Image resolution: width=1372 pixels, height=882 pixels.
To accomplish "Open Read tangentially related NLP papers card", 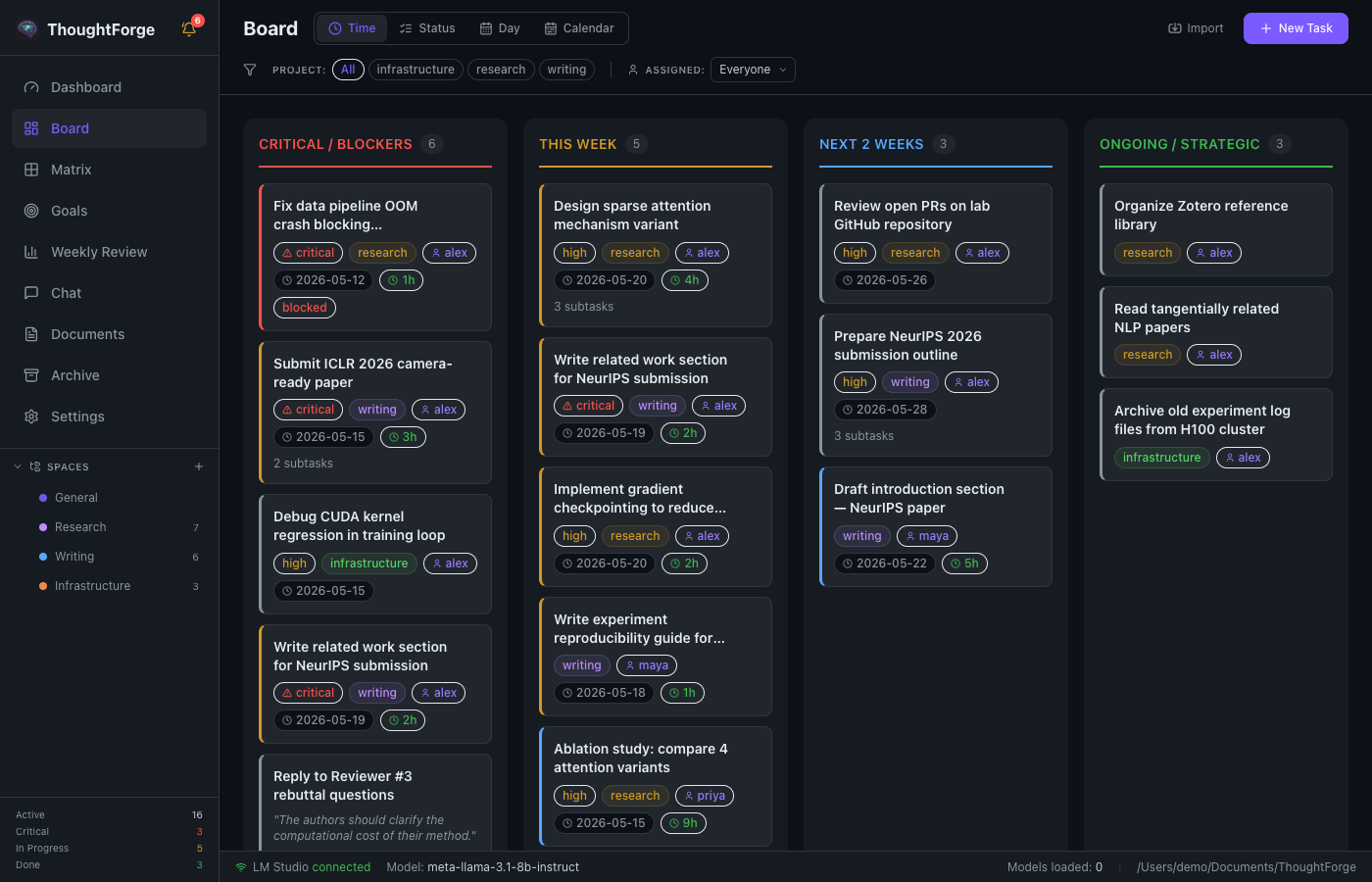I will click(1216, 332).
